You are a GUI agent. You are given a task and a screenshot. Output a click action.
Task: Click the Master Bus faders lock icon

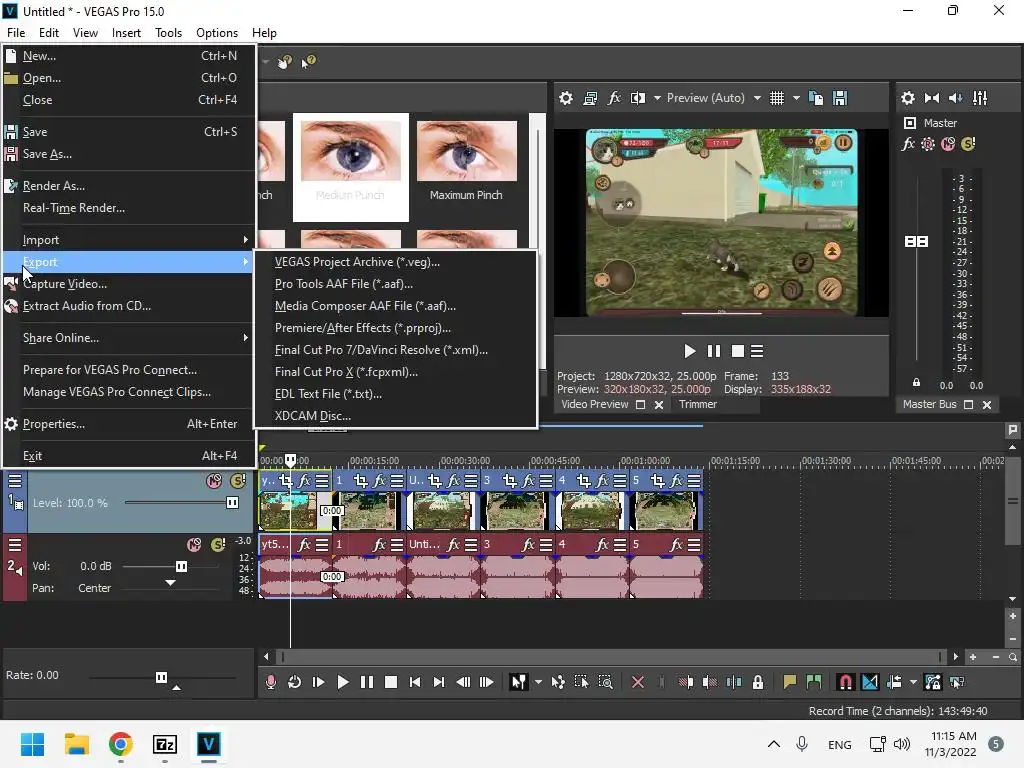pos(916,383)
